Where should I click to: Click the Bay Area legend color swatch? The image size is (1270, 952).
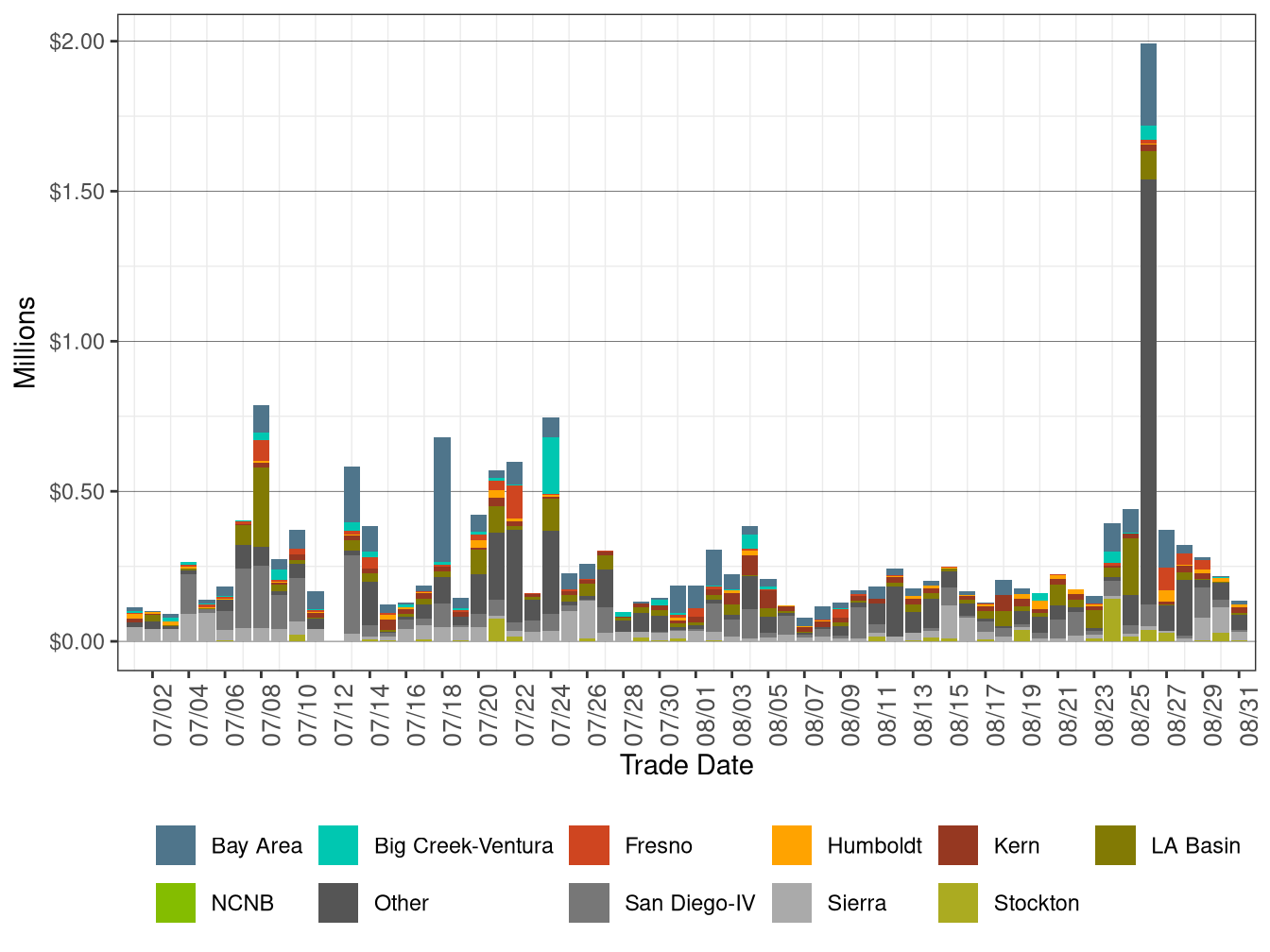176,845
